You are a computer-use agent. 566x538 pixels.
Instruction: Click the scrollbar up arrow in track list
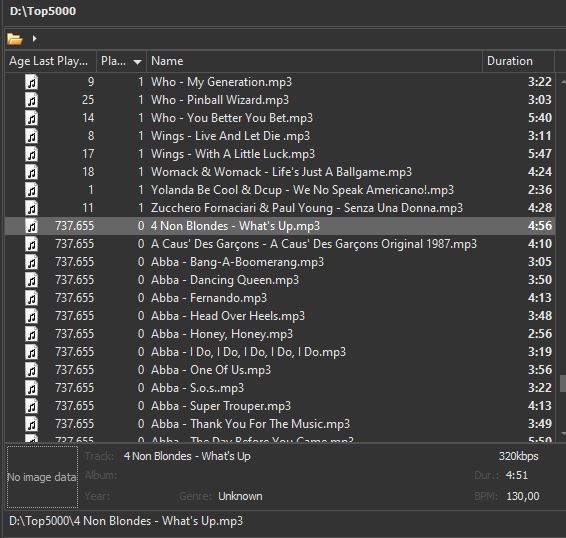[563, 82]
